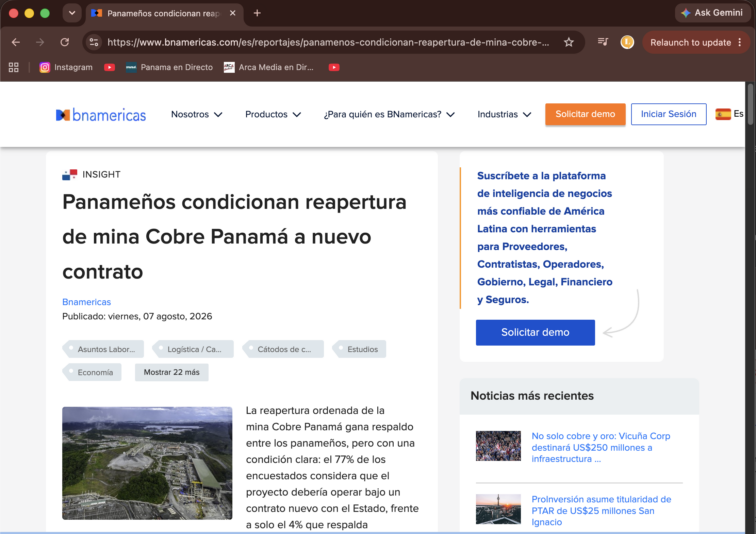
Task: Go back to the previous page
Action: 15,42
